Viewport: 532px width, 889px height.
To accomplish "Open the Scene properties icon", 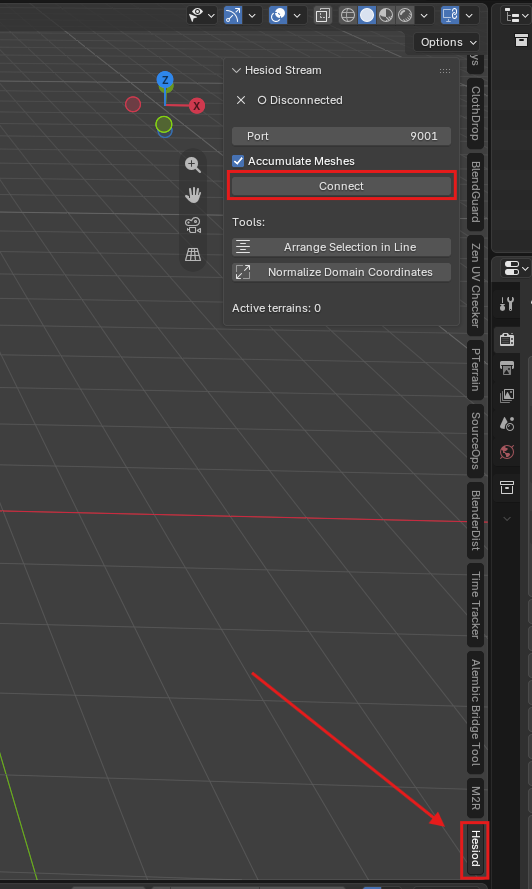I will pos(507,424).
